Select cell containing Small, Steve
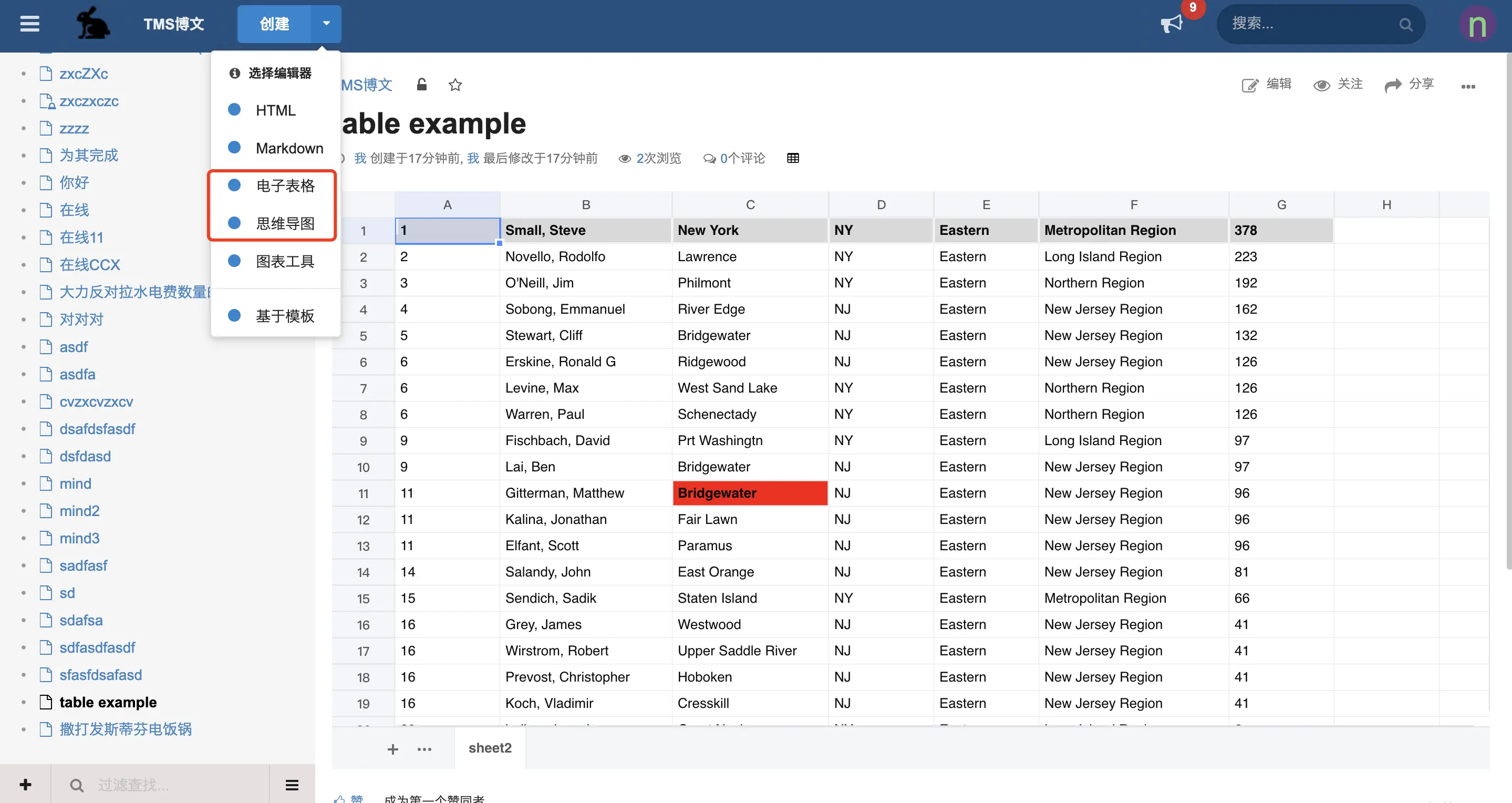The image size is (1512, 803). 585,230
